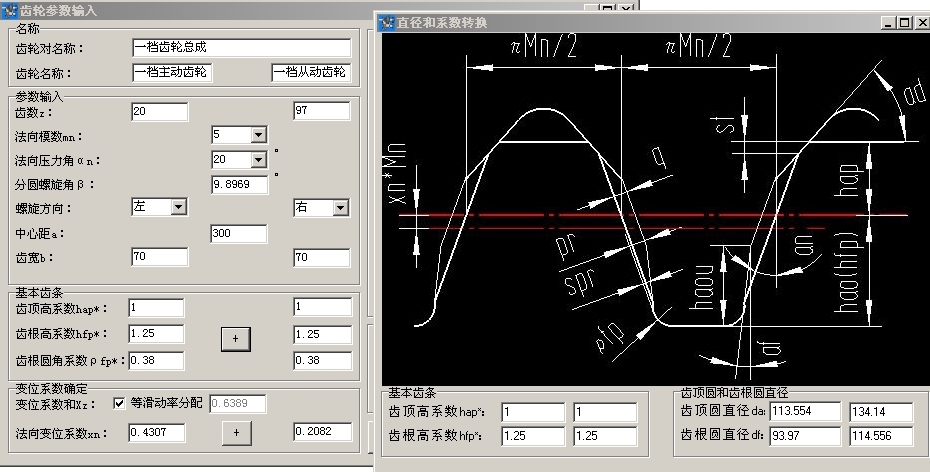Click tip diameter da field 134.14
The height and width of the screenshot is (472, 930).
(881, 412)
